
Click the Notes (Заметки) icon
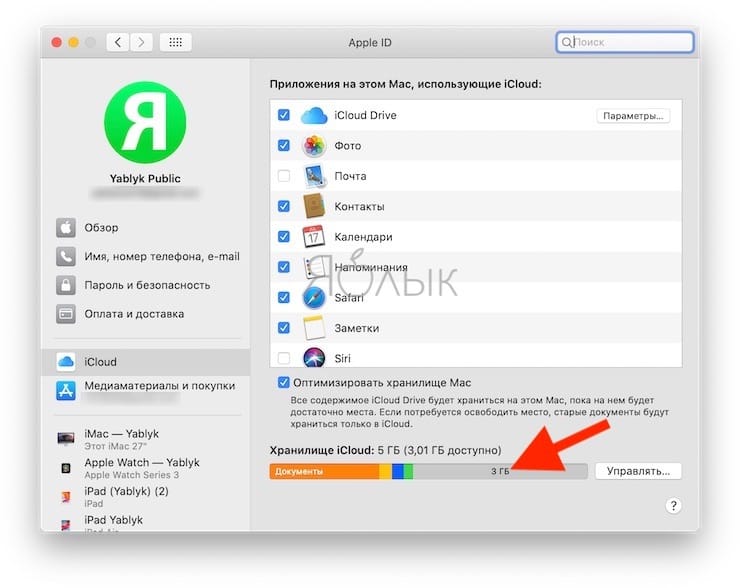point(314,328)
